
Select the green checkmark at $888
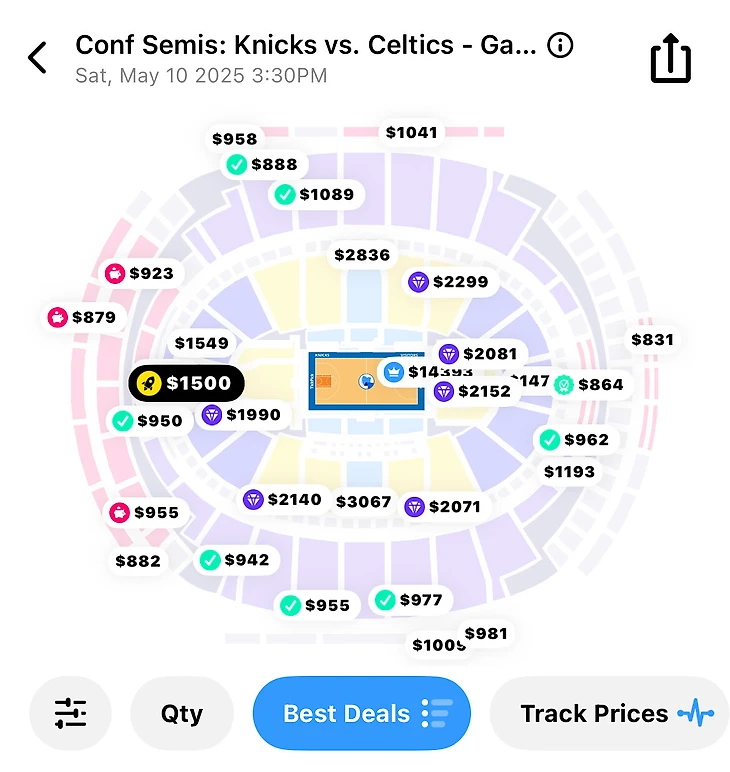pos(237,165)
